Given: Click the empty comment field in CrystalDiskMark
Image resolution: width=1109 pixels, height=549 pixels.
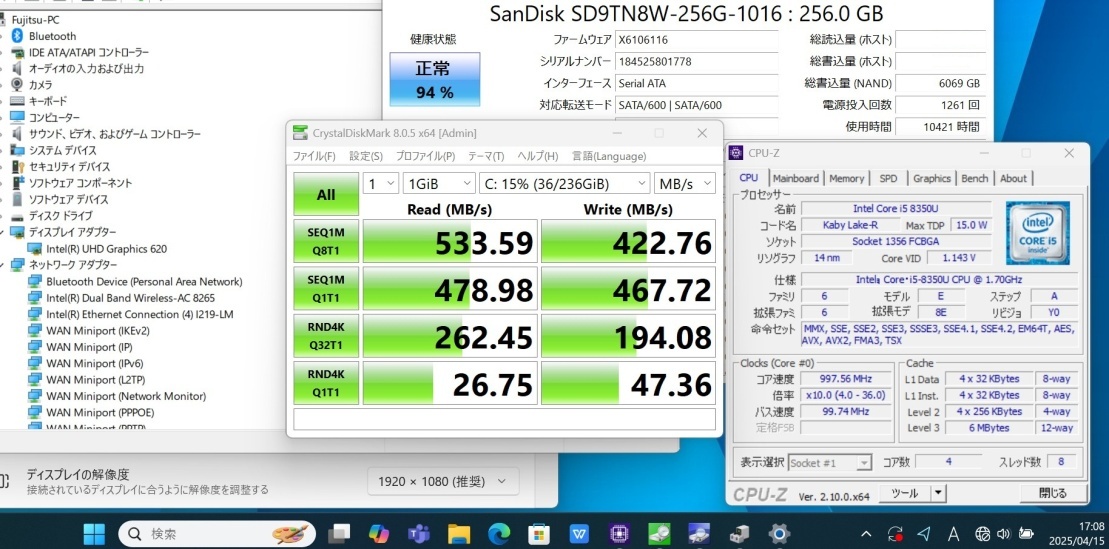Looking at the screenshot, I should click(504, 419).
